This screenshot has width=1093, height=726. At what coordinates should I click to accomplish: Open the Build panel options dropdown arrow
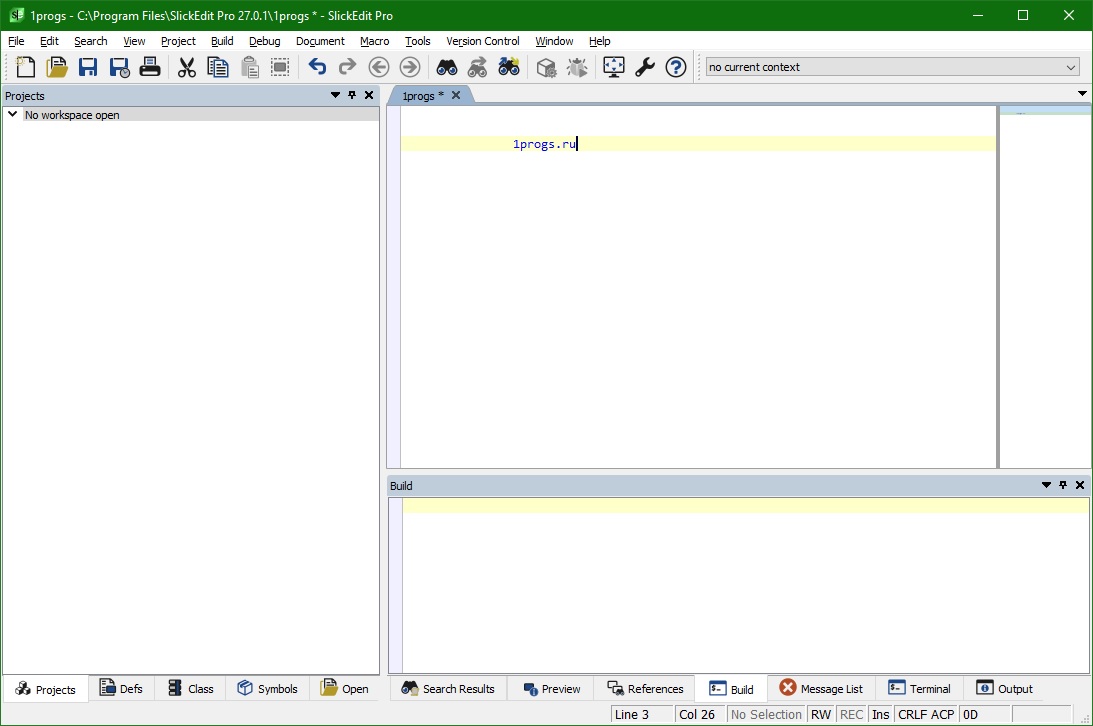point(1046,485)
